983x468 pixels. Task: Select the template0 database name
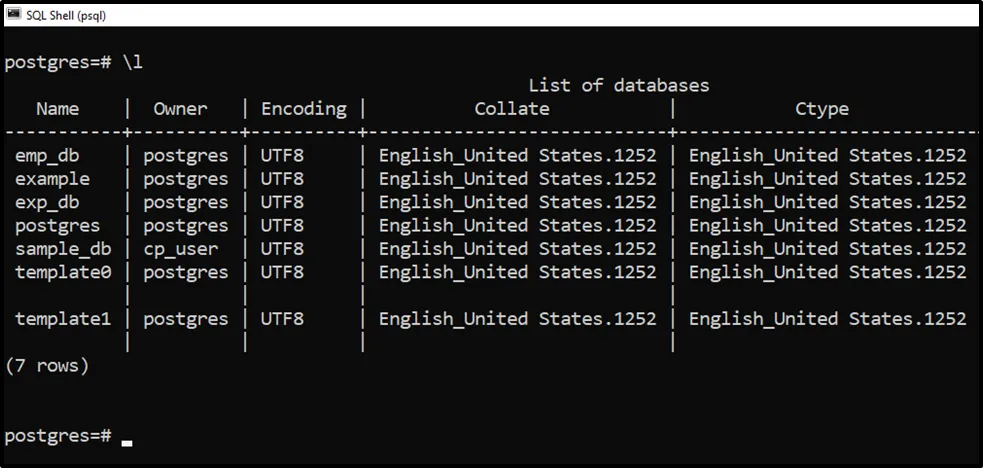pyautogui.click(x=63, y=272)
